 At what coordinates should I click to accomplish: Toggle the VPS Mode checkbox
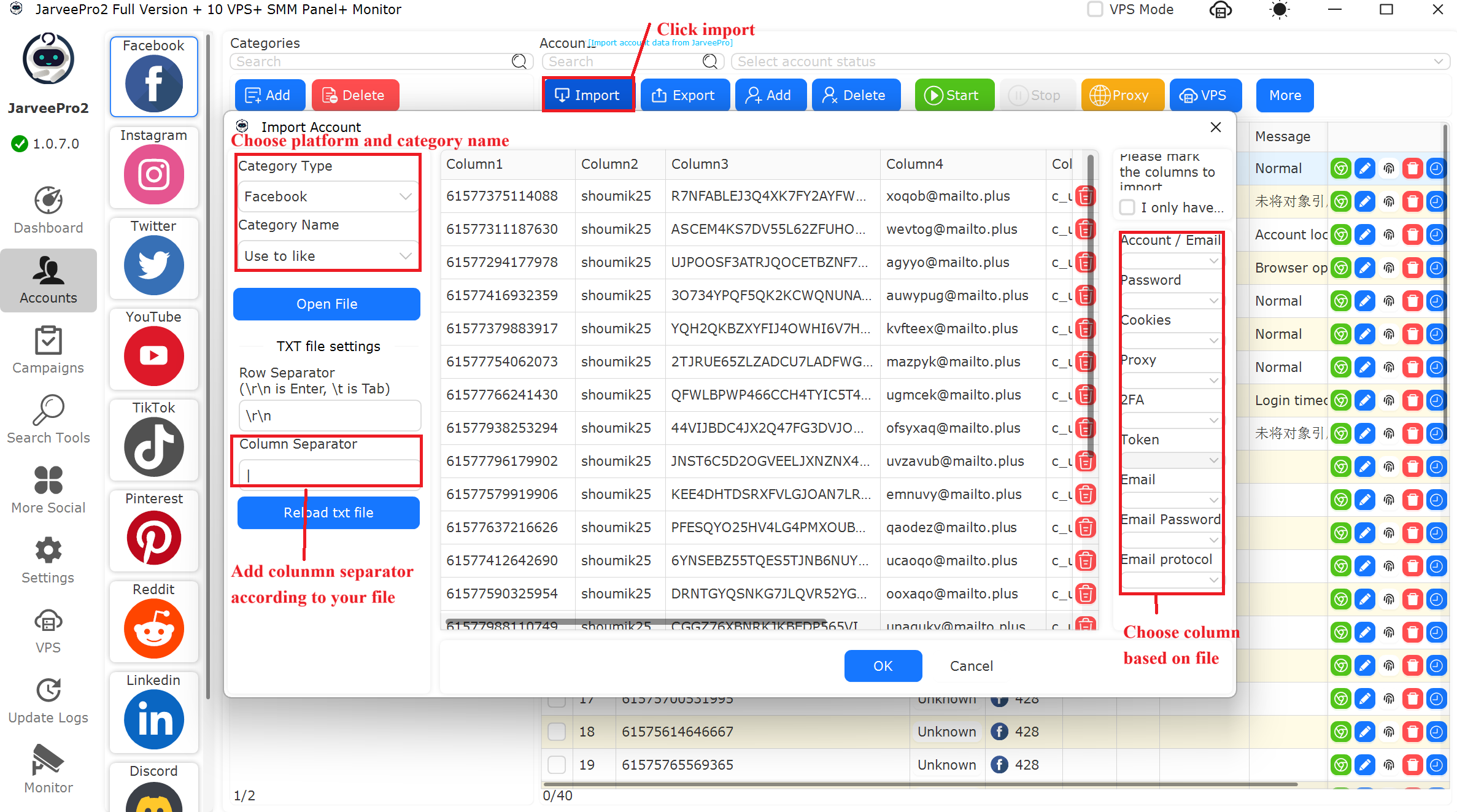coord(1095,10)
